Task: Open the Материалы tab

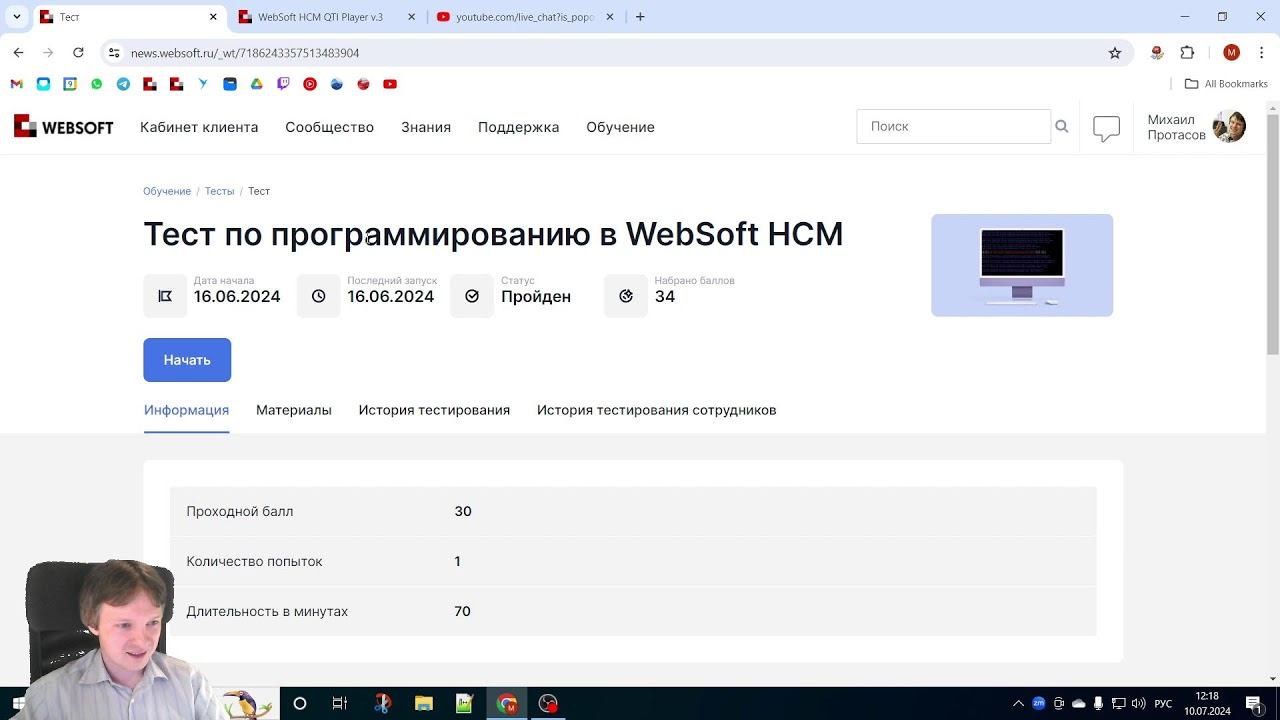Action: pyautogui.click(x=294, y=410)
